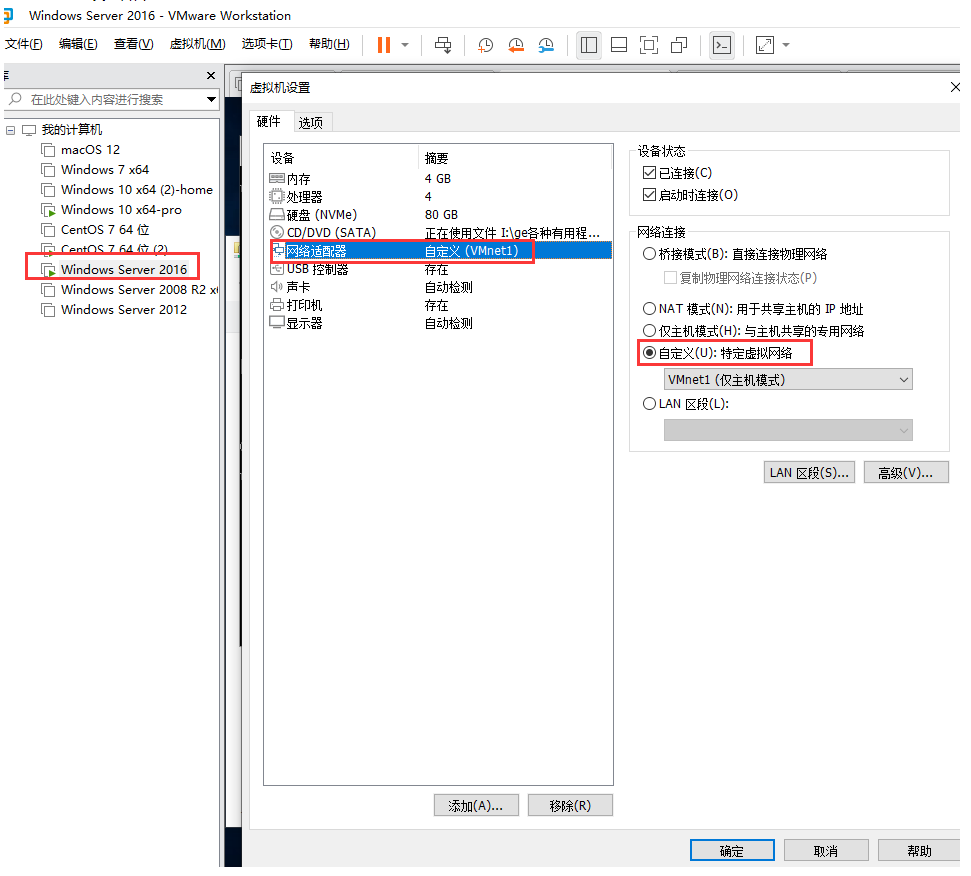Click the 移除(R) button
The height and width of the screenshot is (876, 971).
click(x=570, y=805)
